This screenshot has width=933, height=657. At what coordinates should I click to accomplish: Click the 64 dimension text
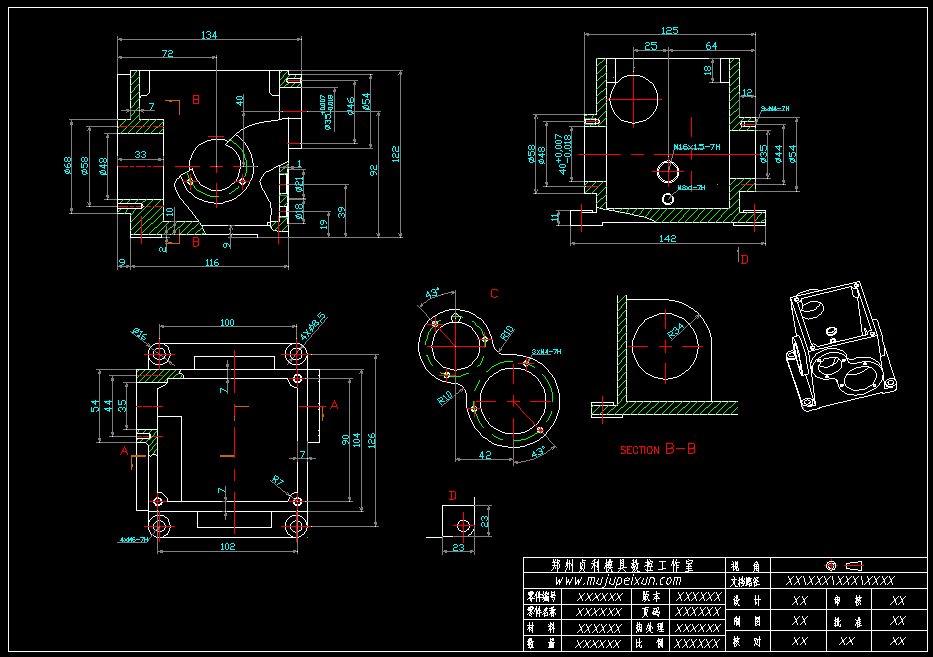711,46
